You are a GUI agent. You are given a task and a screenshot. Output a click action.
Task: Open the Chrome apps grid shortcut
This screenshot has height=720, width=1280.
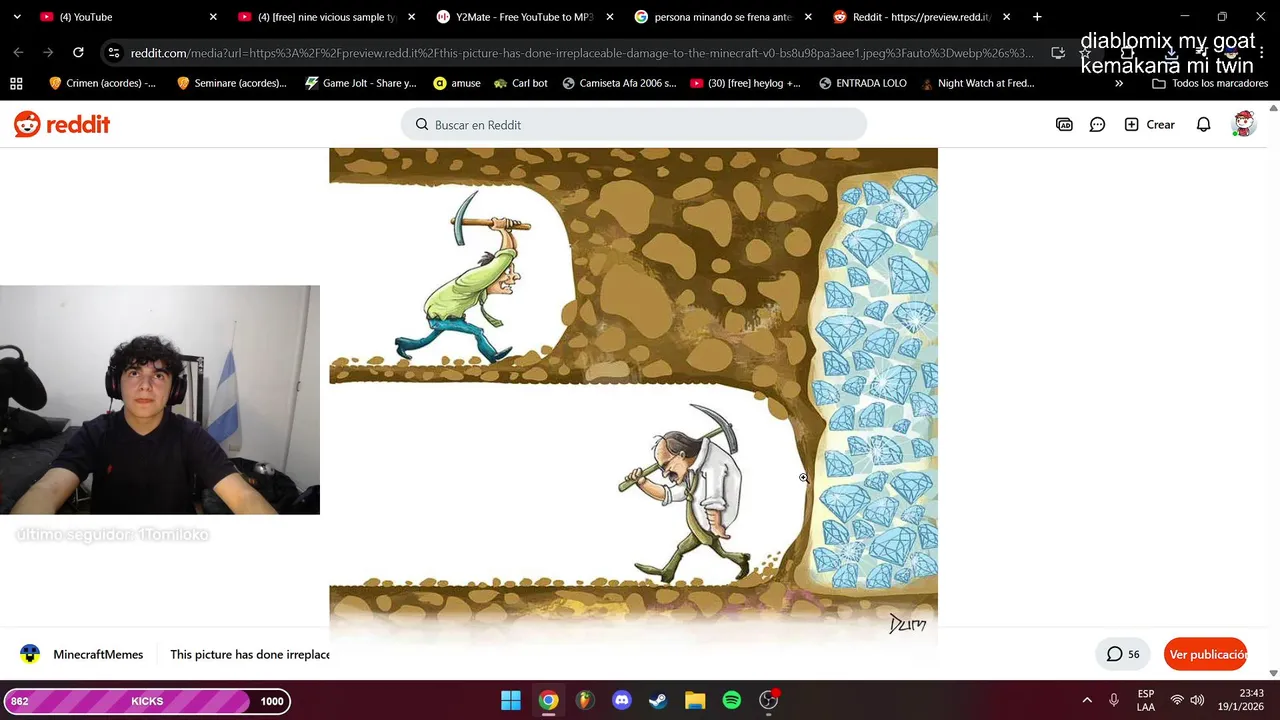click(16, 83)
